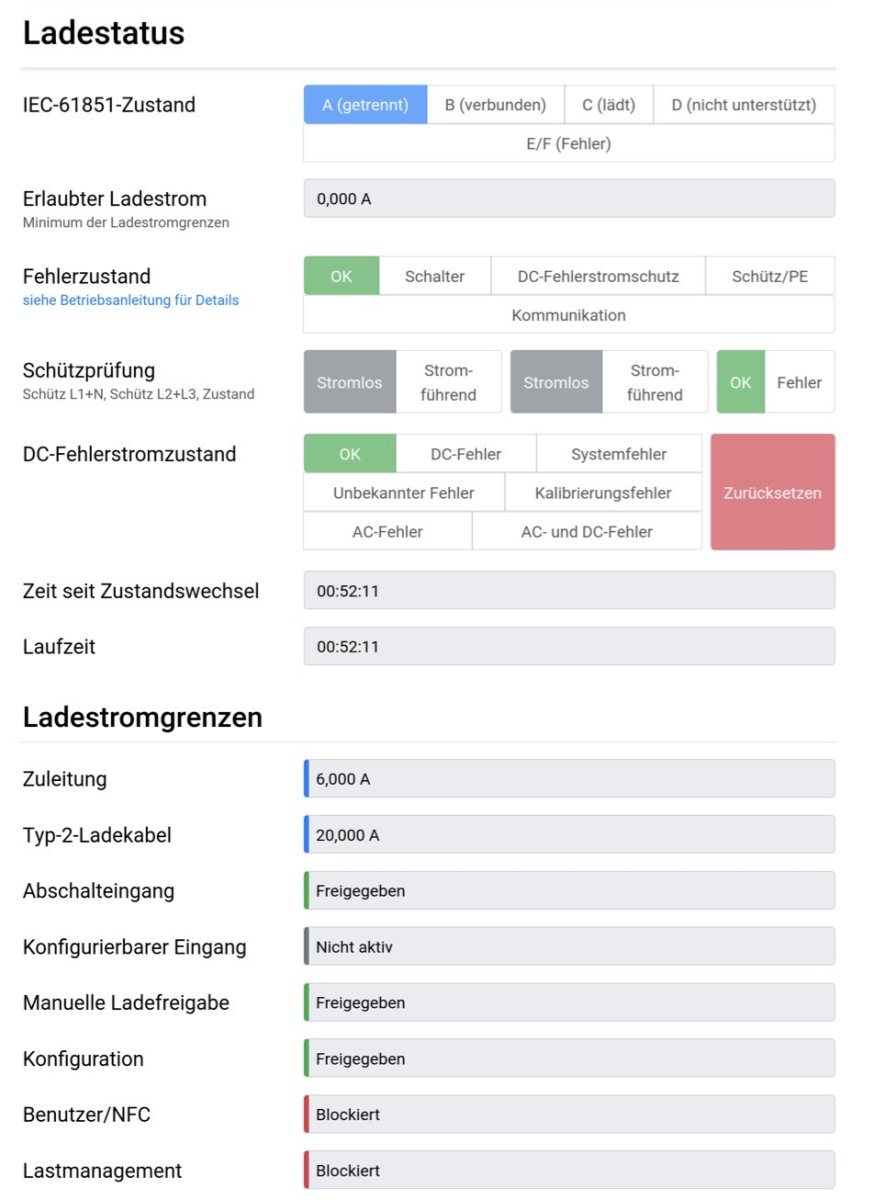This screenshot has width=886, height=1200.
Task: Click the Lastmanagement Blockiert field
Action: click(x=568, y=1171)
